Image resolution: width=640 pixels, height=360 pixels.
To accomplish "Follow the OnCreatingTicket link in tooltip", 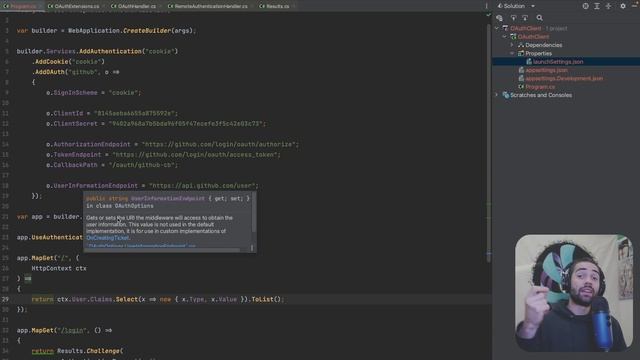I will [108, 238].
